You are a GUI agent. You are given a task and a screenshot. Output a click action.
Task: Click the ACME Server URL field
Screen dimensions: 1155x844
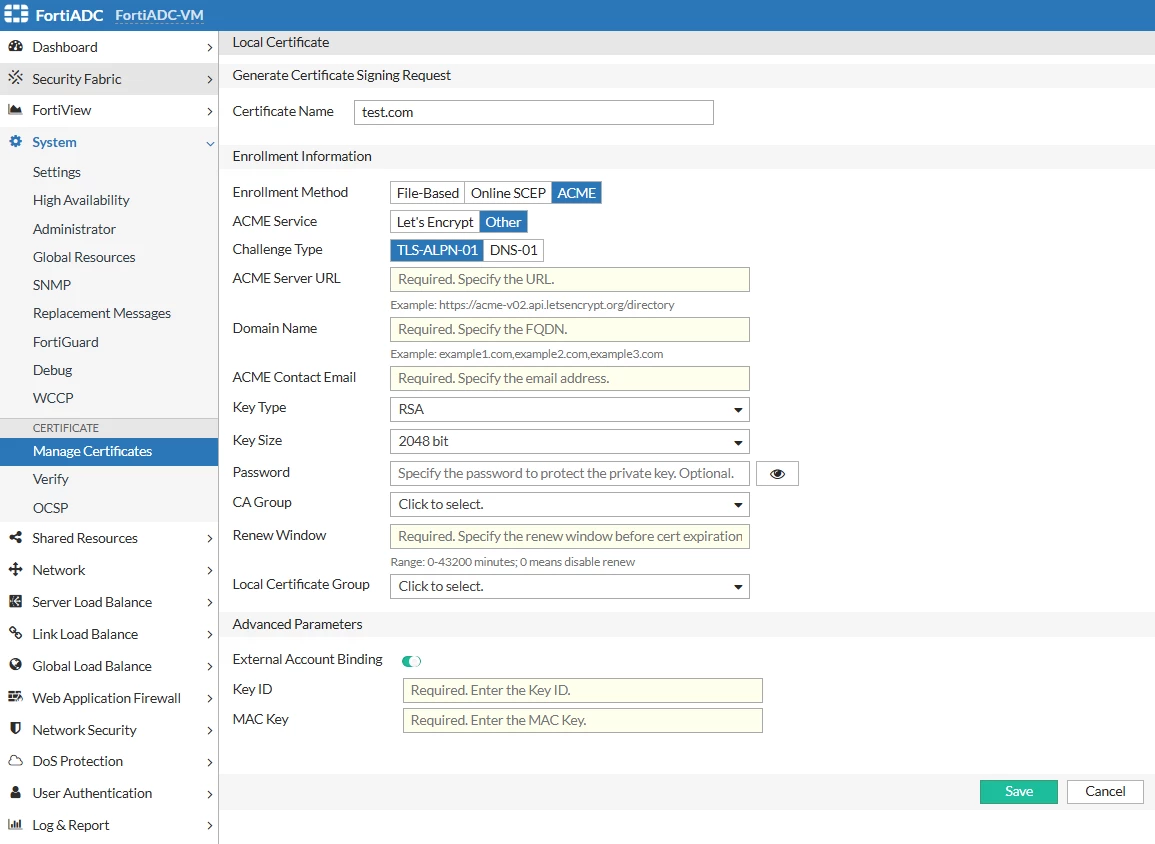(569, 280)
